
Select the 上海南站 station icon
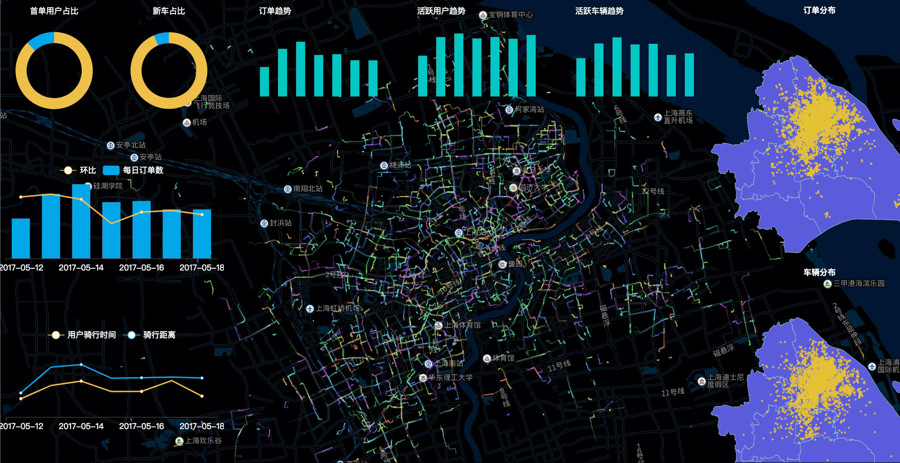pyautogui.click(x=428, y=363)
